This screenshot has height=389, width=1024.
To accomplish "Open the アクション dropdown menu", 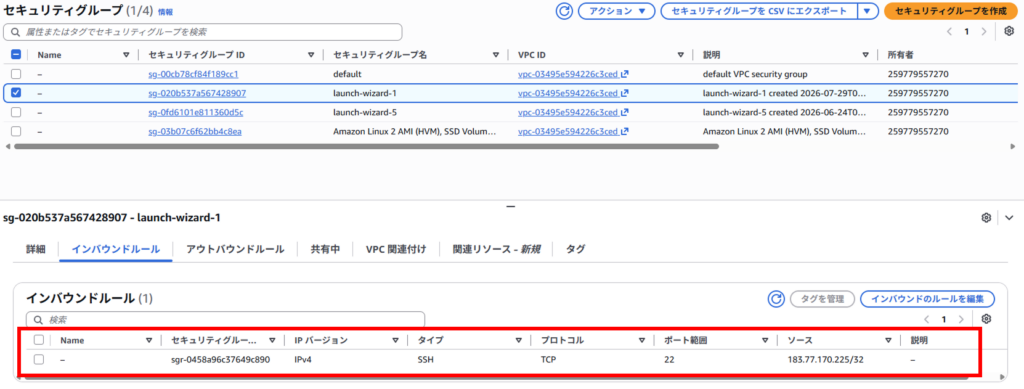I will point(616,11).
